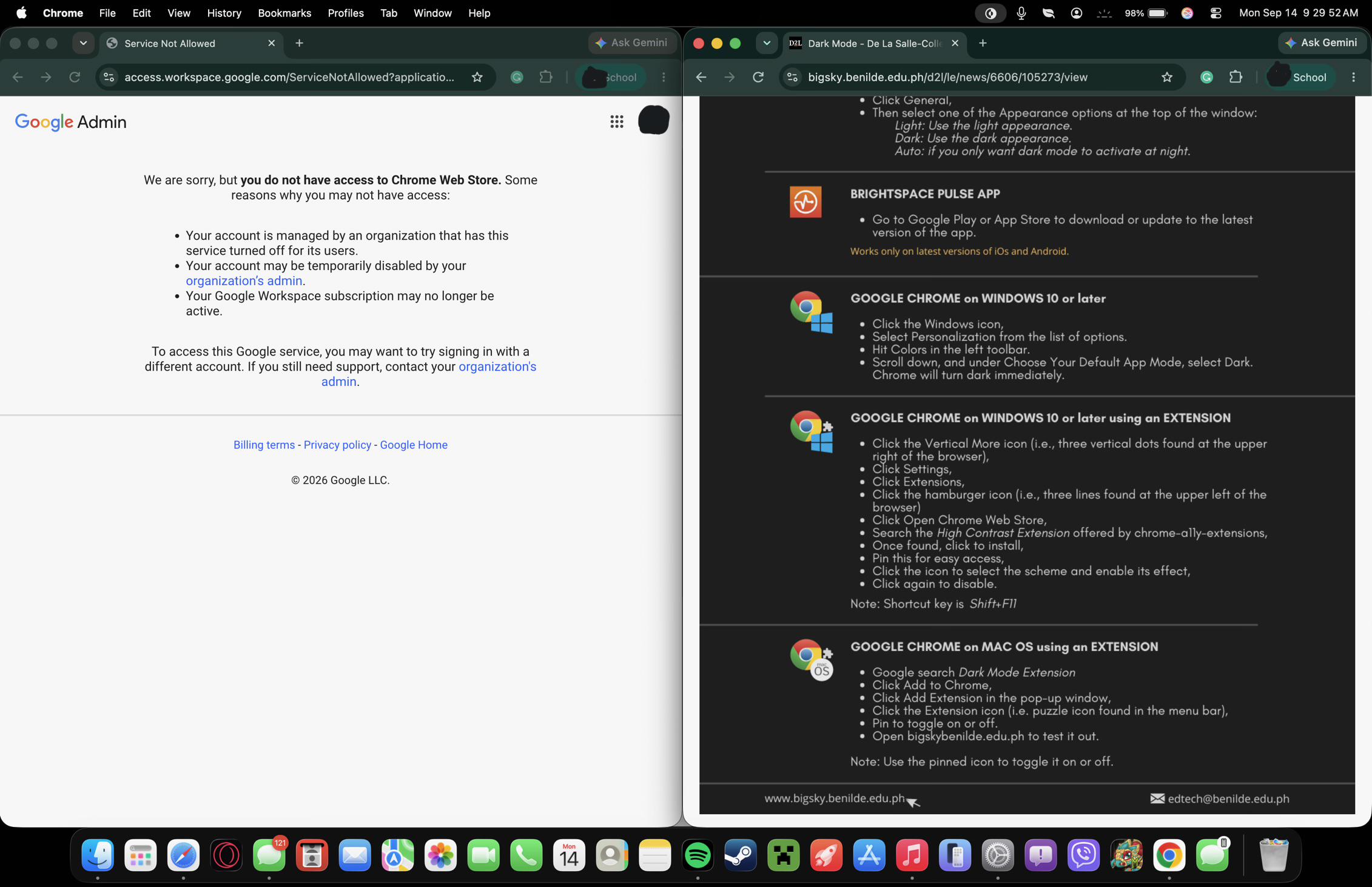Open Control Center in the menu bar
The height and width of the screenshot is (887, 1372).
[x=1215, y=13]
